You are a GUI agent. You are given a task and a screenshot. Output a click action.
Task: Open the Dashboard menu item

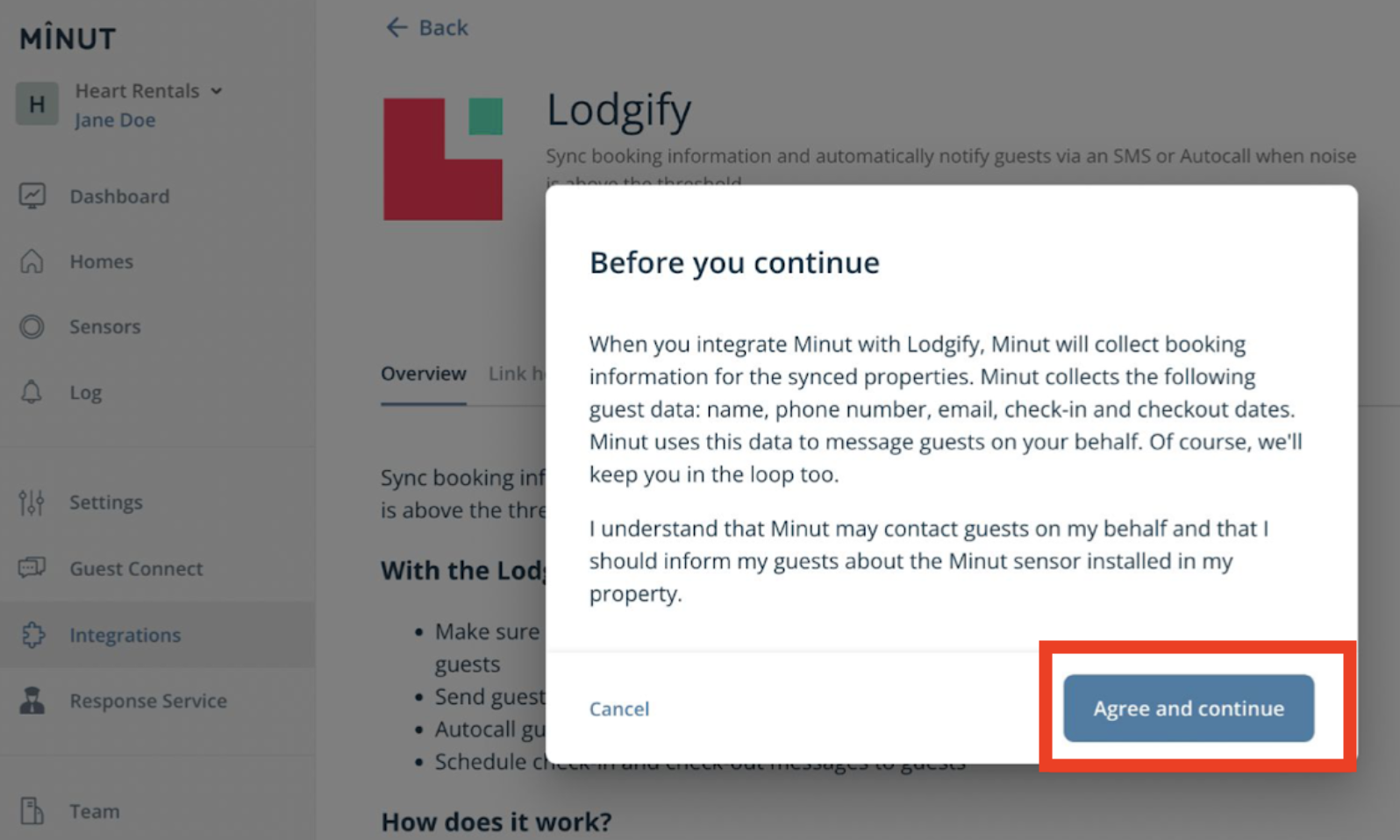pos(120,196)
